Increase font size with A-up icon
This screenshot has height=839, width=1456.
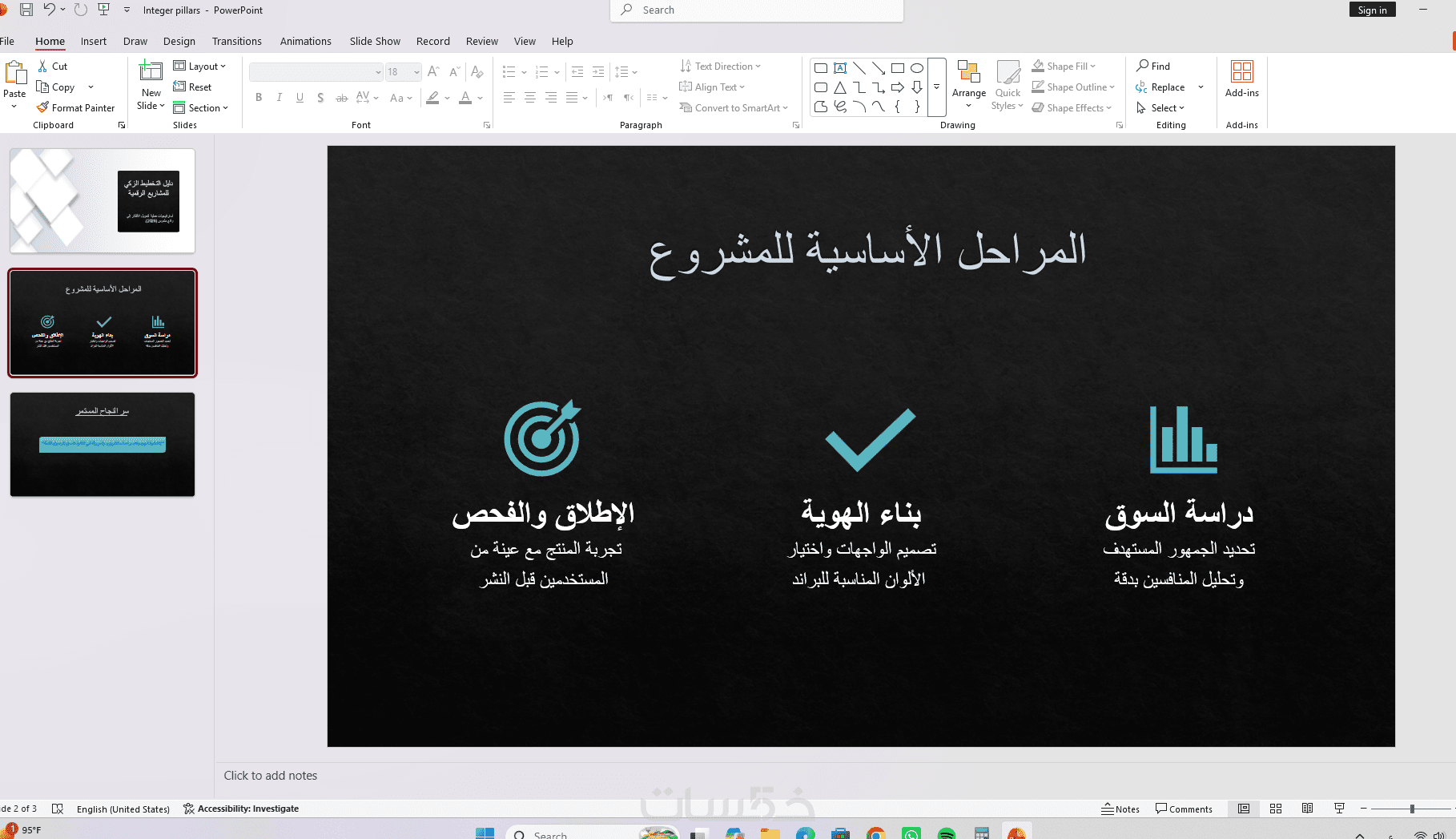433,72
